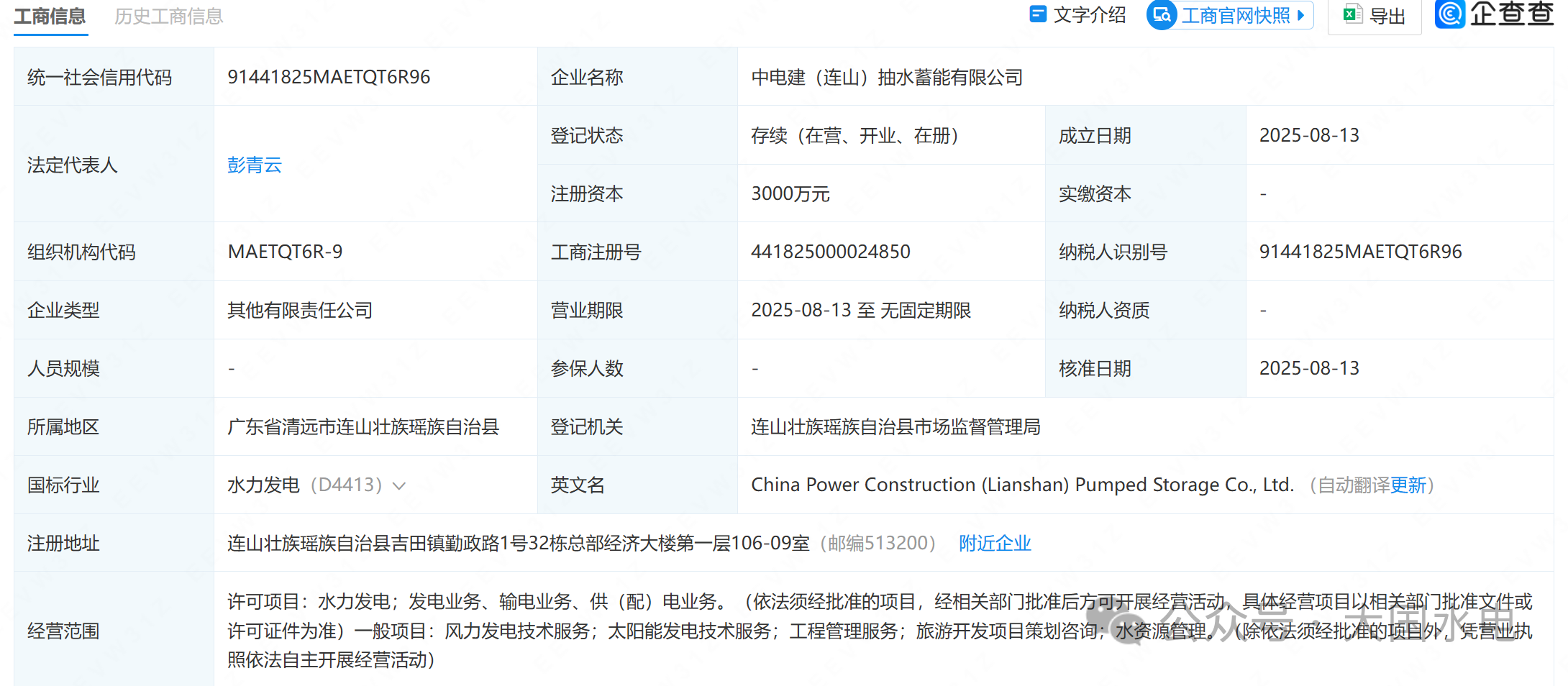This screenshot has height=686, width=1568.
Task: Select the 工商信息 tab
Action: tap(50, 16)
